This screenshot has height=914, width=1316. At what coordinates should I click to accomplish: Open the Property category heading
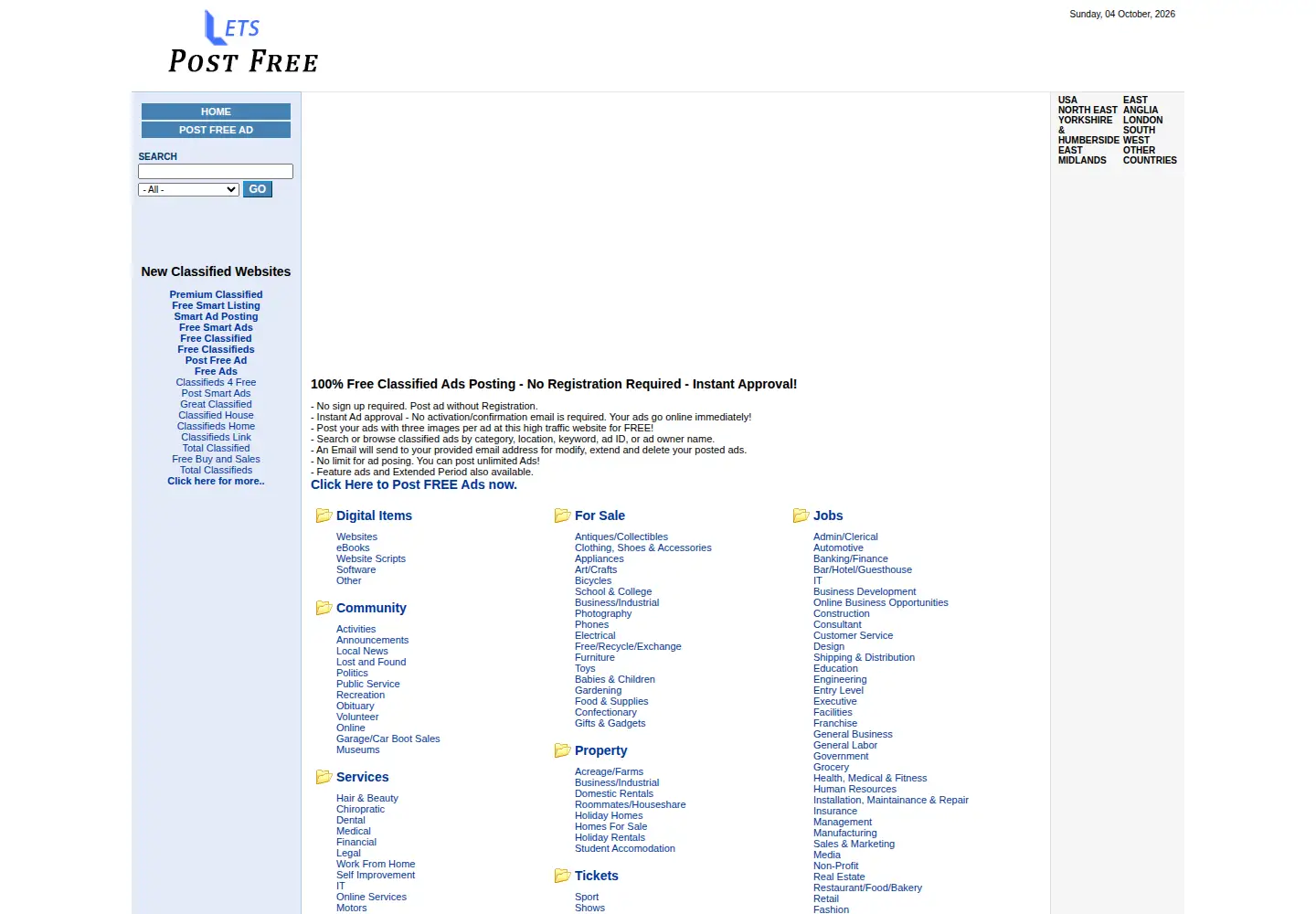coord(600,750)
